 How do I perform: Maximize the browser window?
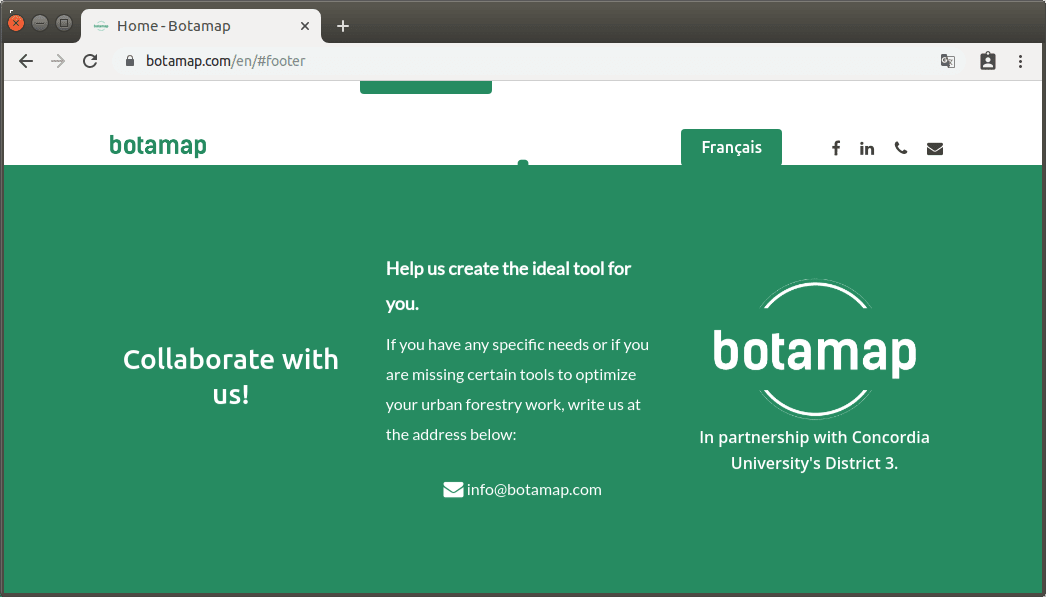coord(64,23)
